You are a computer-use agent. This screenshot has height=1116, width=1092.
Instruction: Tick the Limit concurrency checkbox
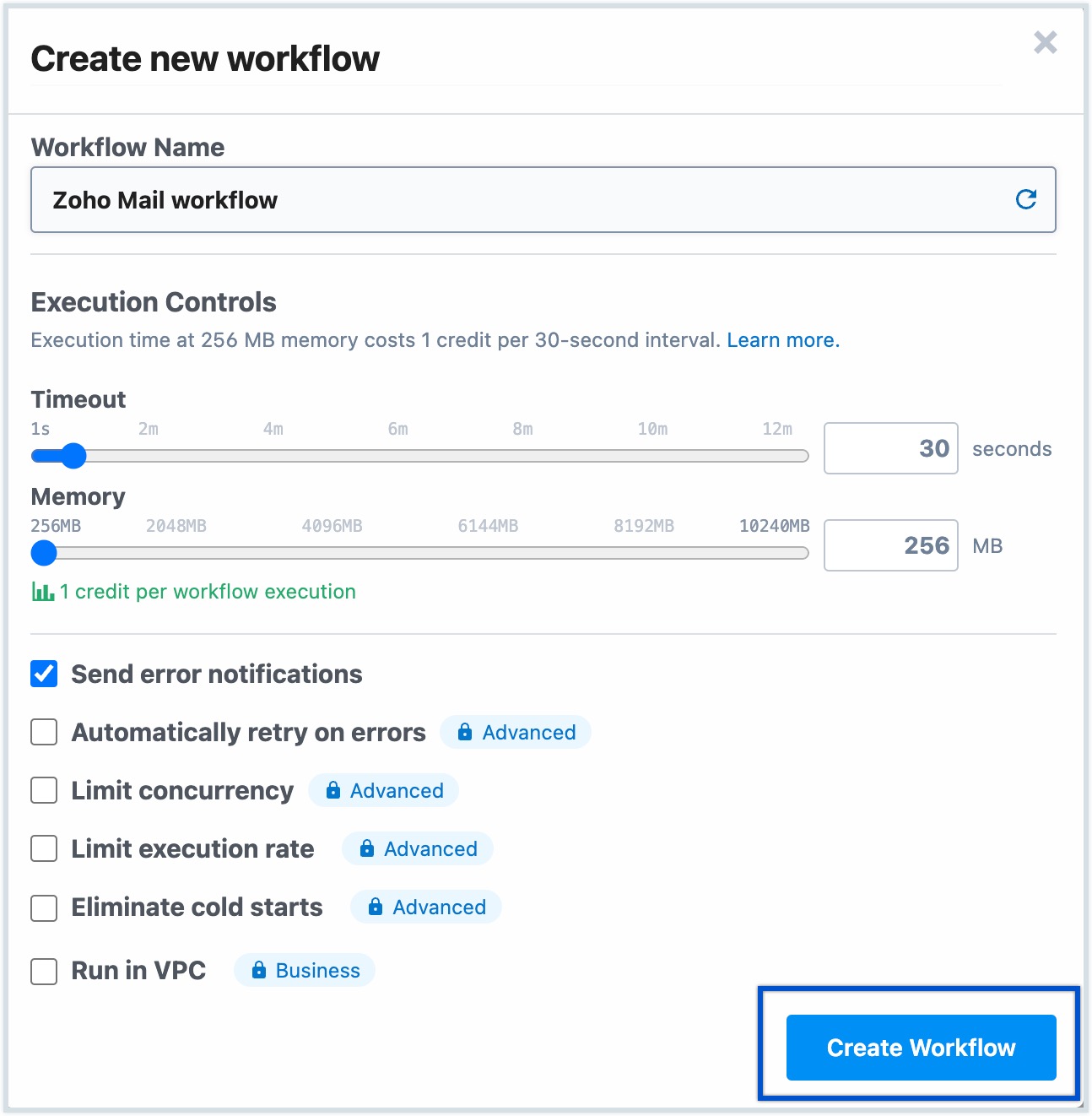[x=44, y=790]
